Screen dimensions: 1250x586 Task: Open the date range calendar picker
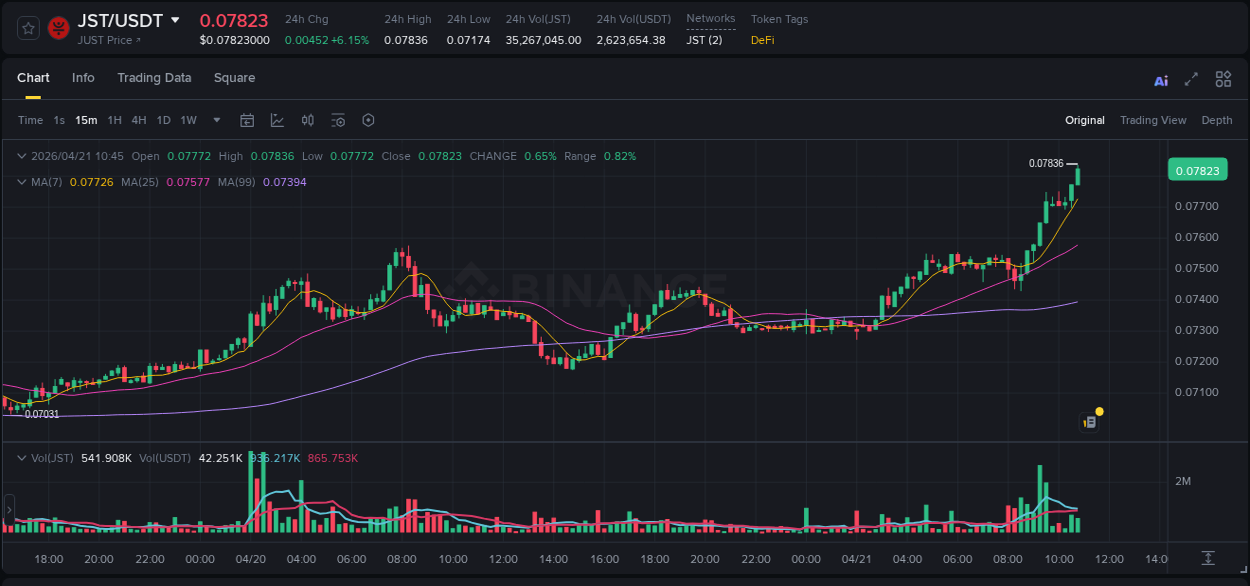(247, 120)
